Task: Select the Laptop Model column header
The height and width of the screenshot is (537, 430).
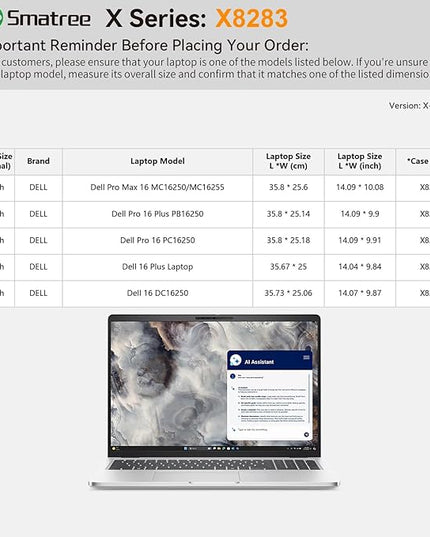Action: coord(157,161)
